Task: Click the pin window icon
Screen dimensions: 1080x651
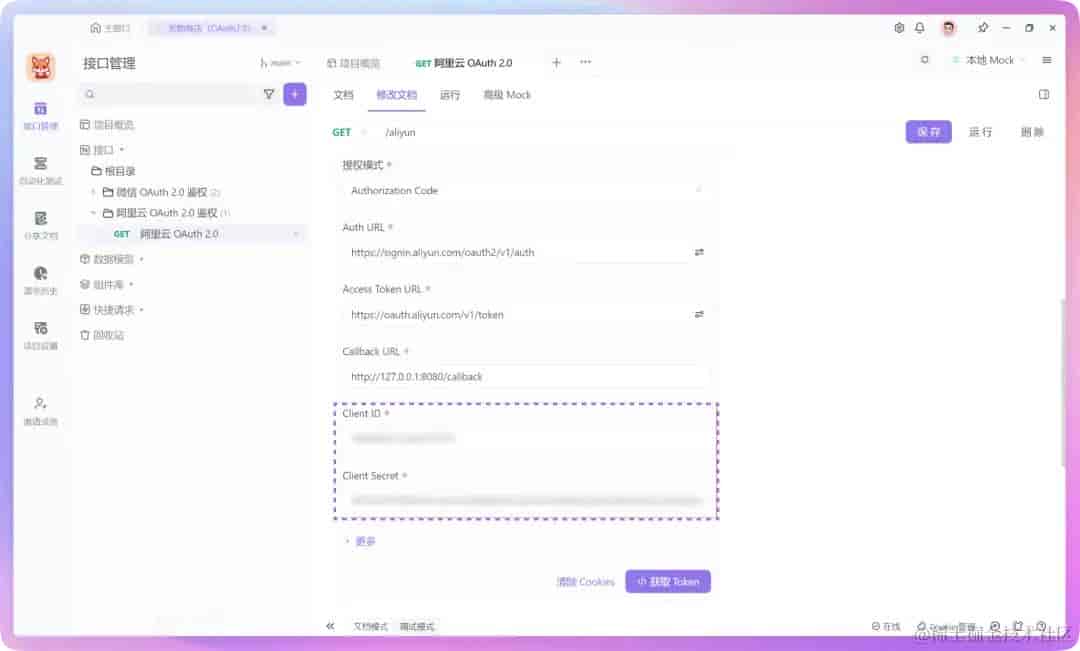Action: click(x=983, y=28)
